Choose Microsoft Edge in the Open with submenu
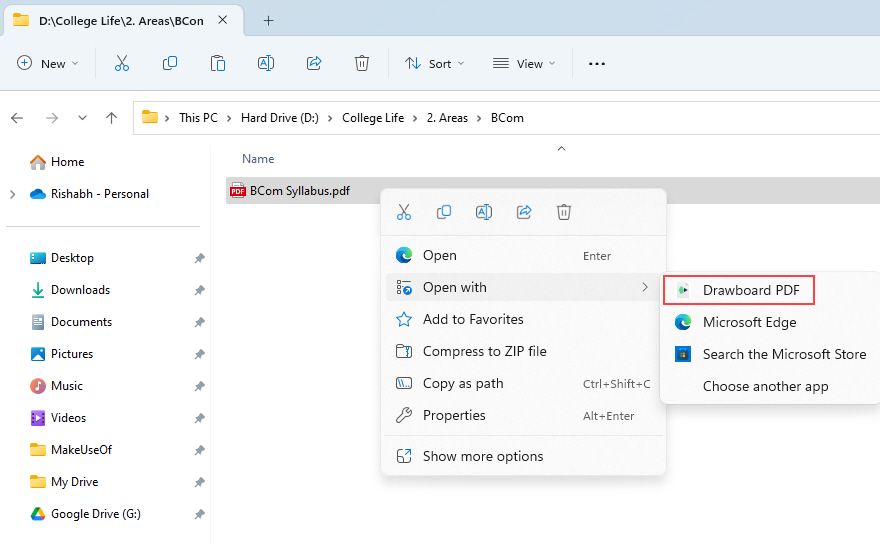 tap(749, 322)
